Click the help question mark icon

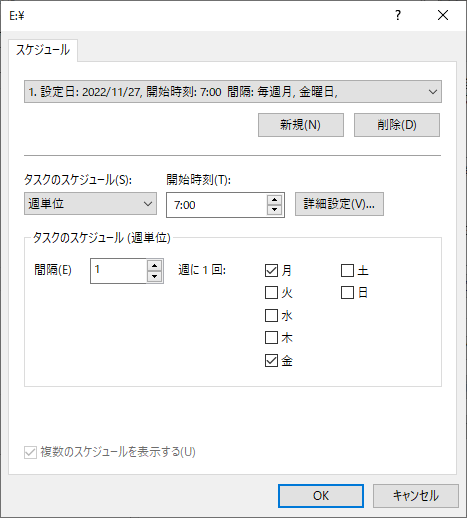(398, 15)
